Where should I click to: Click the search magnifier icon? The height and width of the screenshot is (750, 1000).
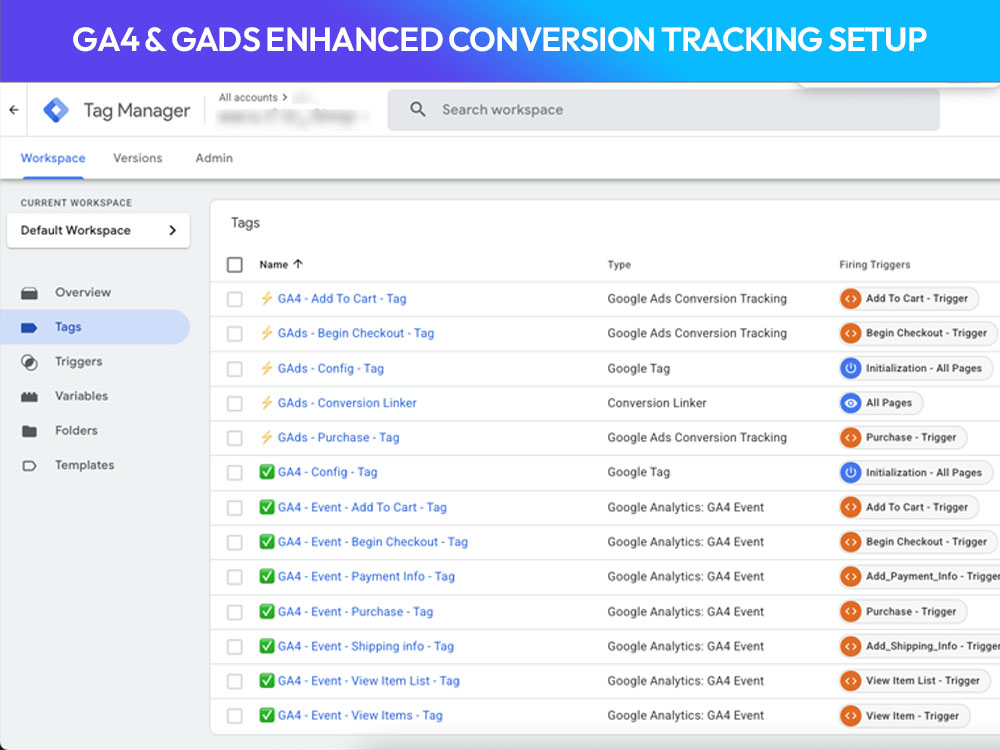point(418,109)
